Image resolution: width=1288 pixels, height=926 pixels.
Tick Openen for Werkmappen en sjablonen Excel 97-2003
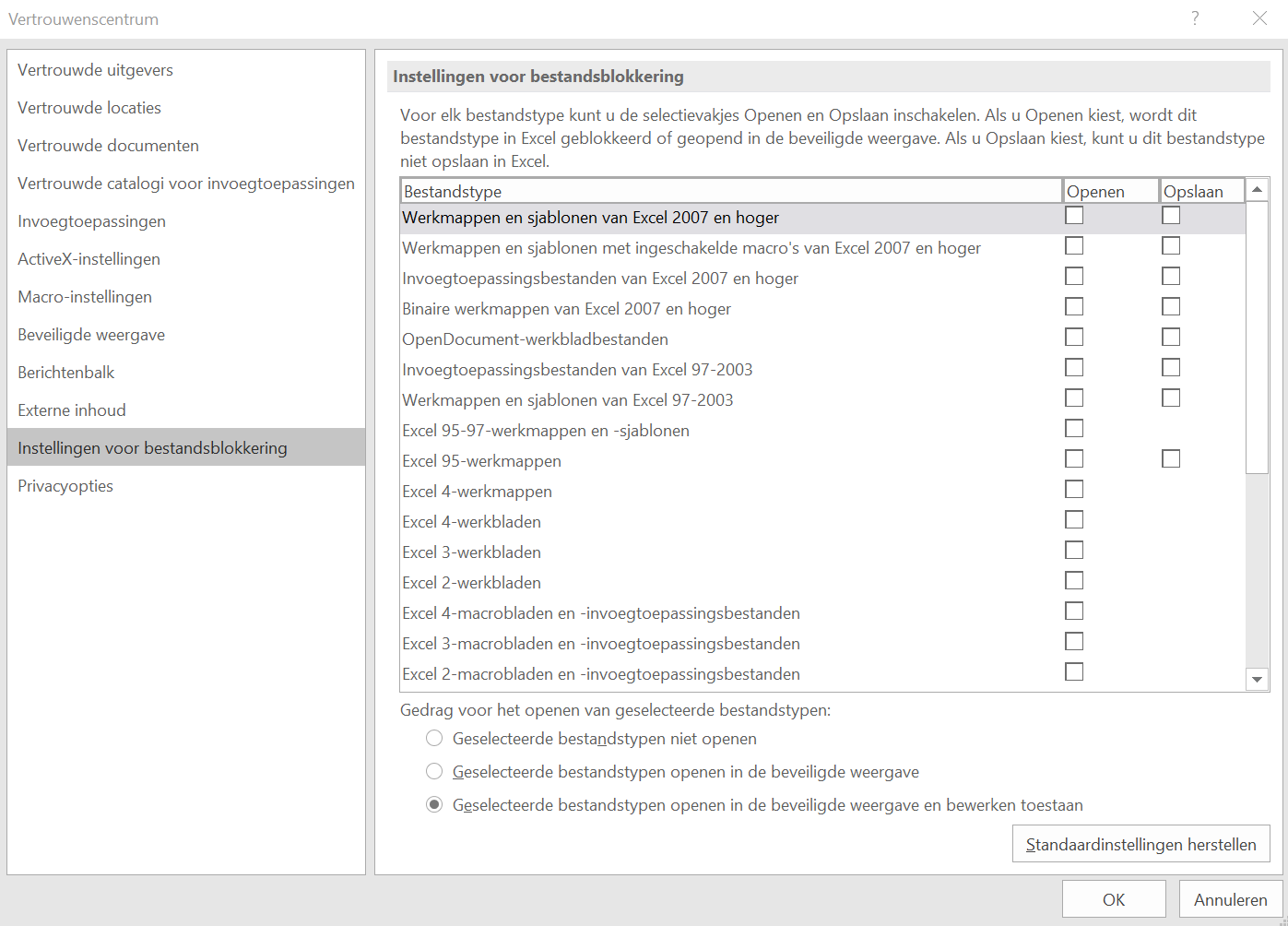click(x=1074, y=398)
